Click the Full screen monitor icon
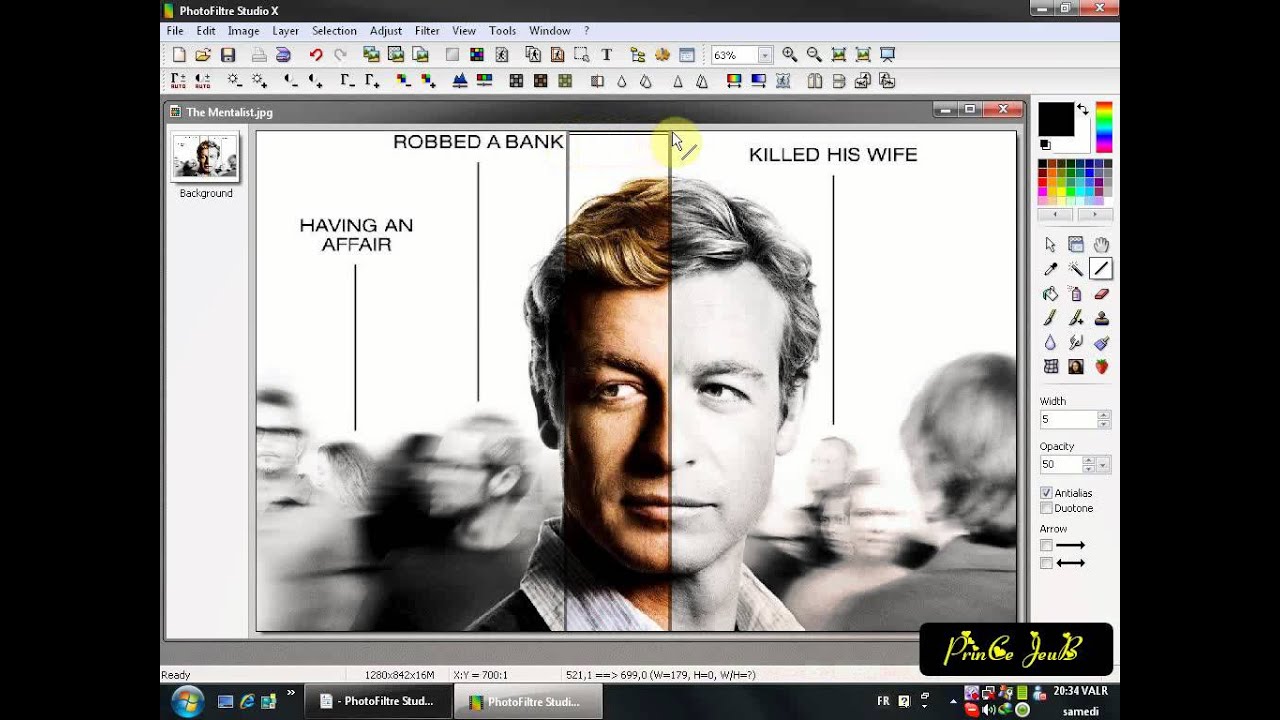 click(887, 55)
